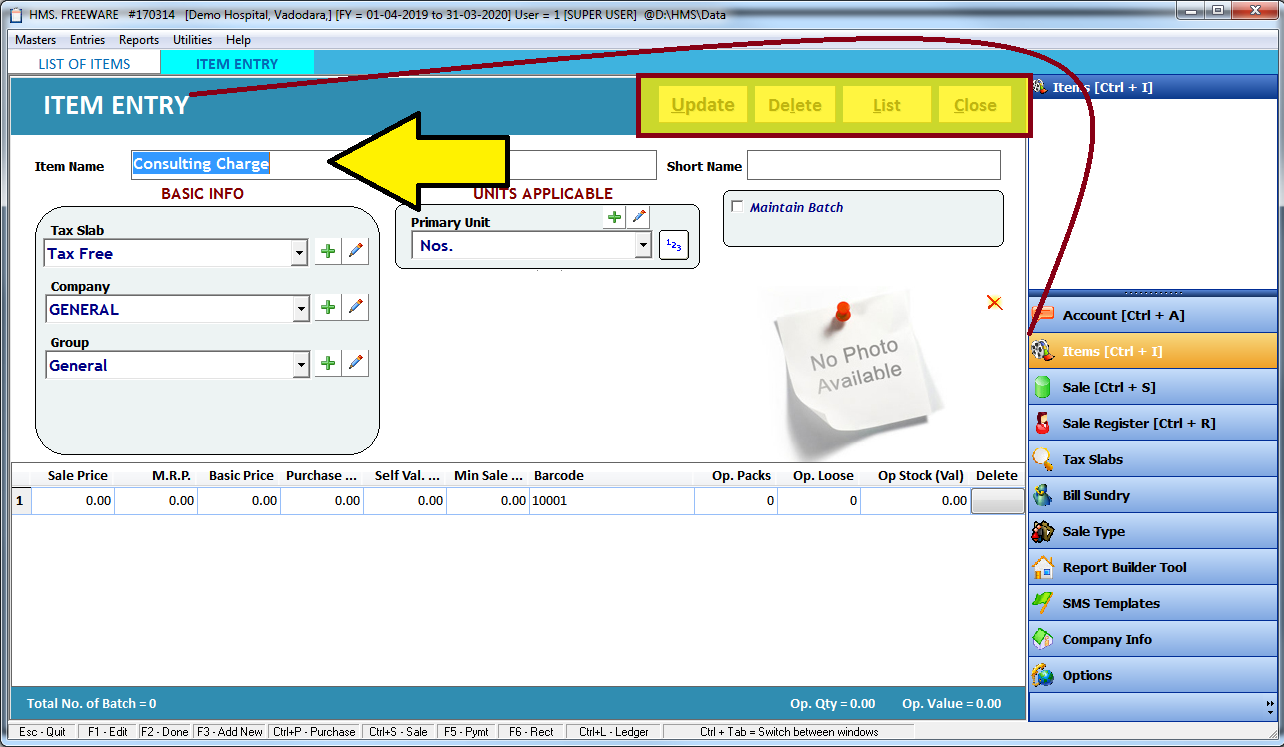Image resolution: width=1284 pixels, height=747 pixels.
Task: Add a new Tax Slab
Action: coord(327,251)
